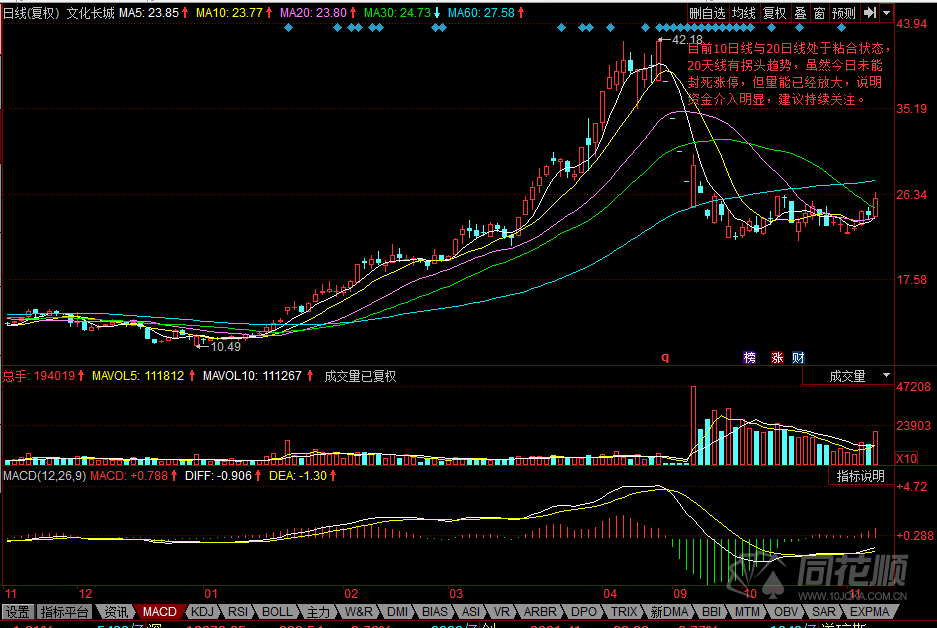Toggle the 均线 moving average display
Screen dimensions: 937x628
click(743, 13)
